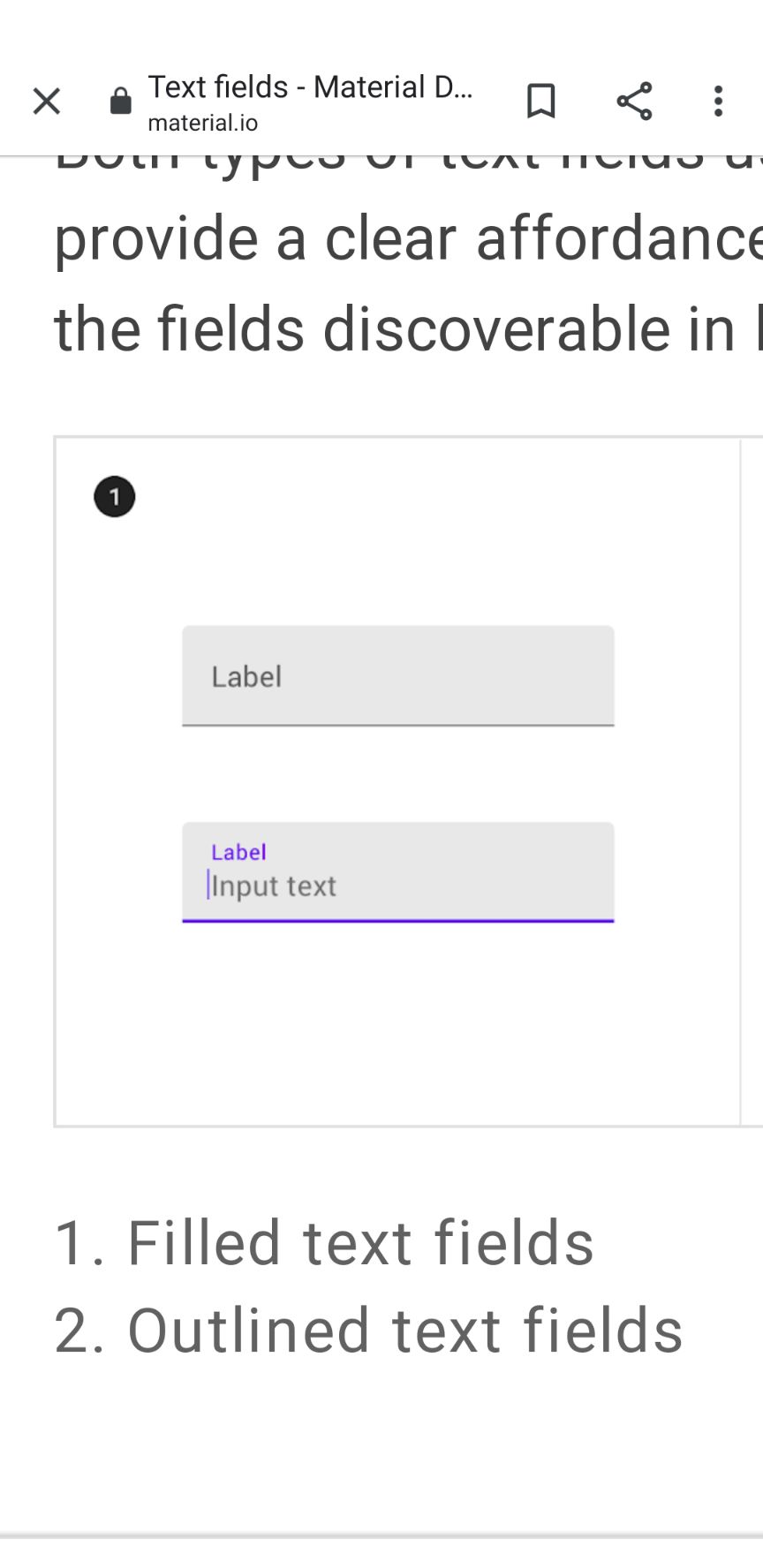Tap the partially visible second figure panel

(752, 781)
